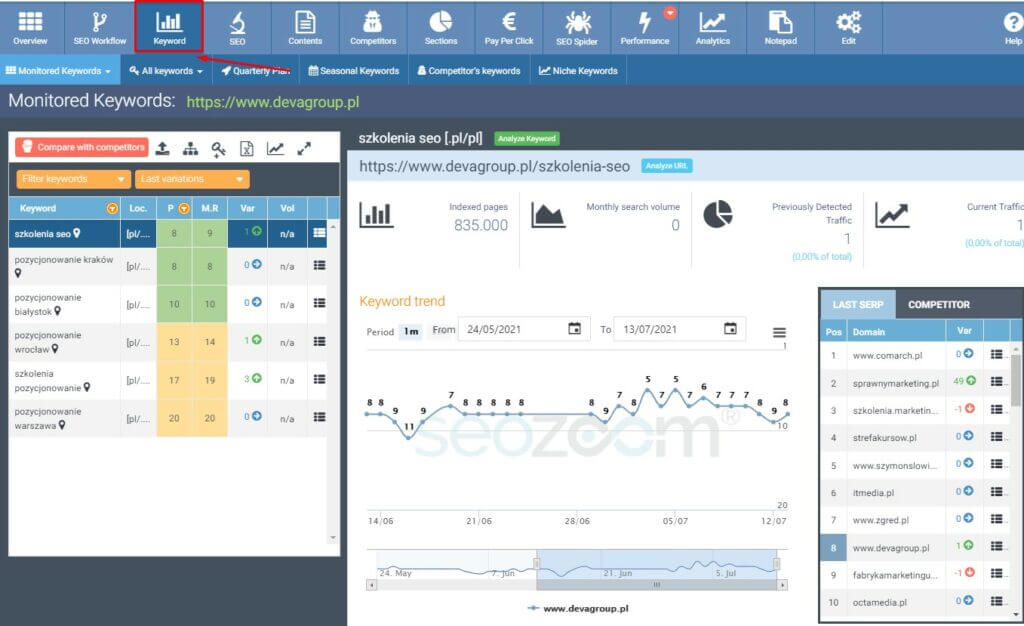Open the Seasonal Keywords tab

click(x=354, y=71)
